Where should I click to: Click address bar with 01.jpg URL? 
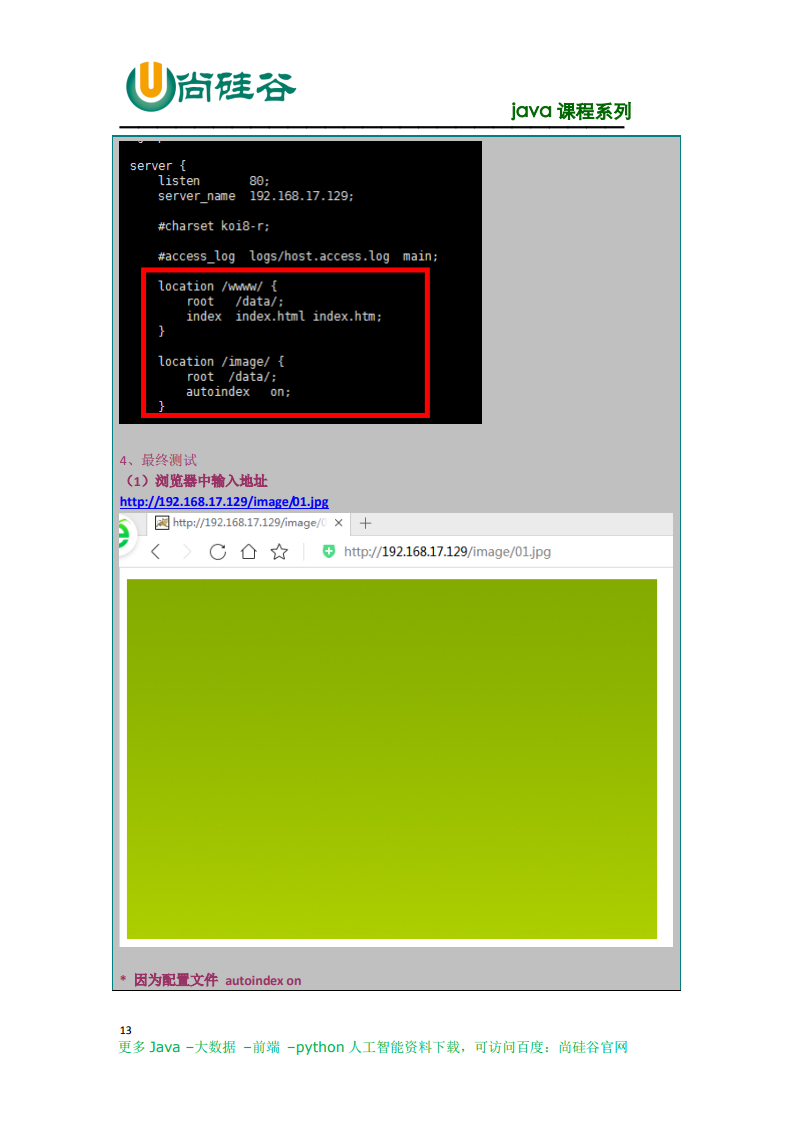click(447, 552)
